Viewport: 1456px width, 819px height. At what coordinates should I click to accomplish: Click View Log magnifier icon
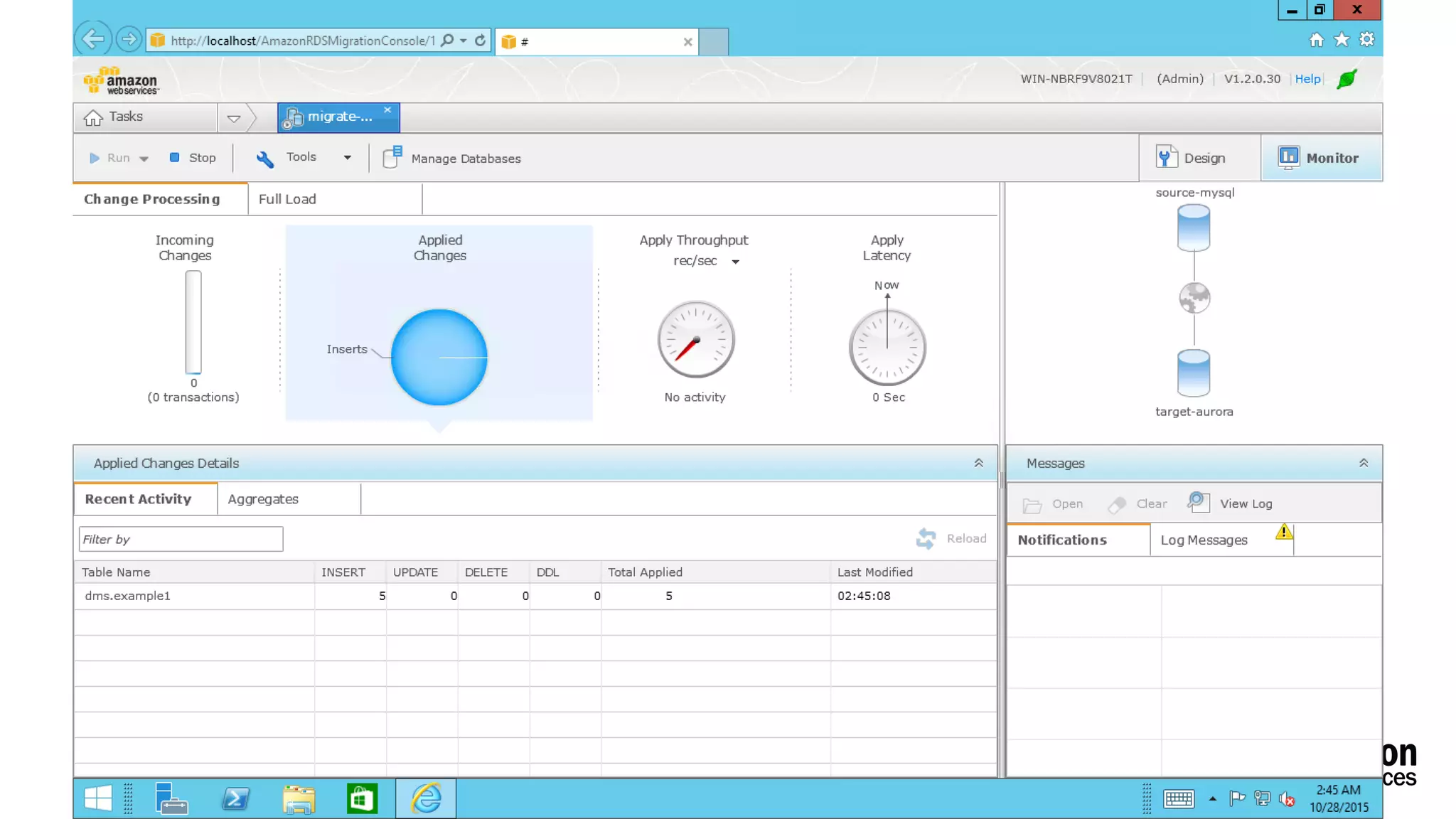(x=1199, y=503)
